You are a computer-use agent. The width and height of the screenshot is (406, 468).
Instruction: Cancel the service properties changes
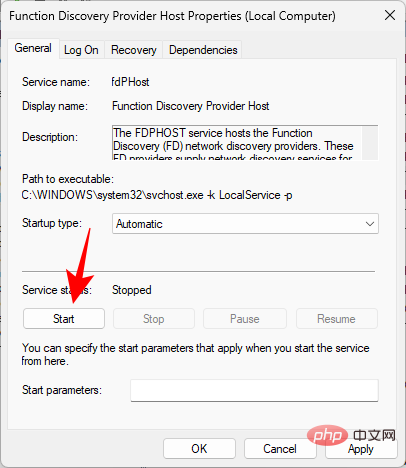pos(280,449)
